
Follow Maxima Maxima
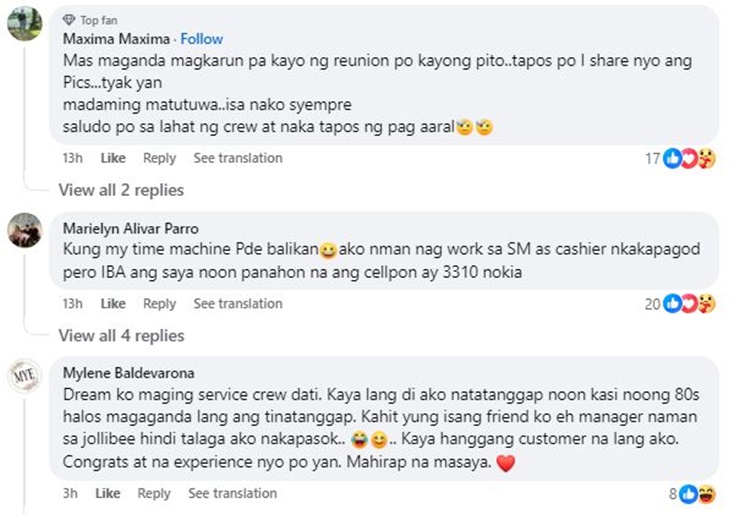pyautogui.click(x=201, y=39)
